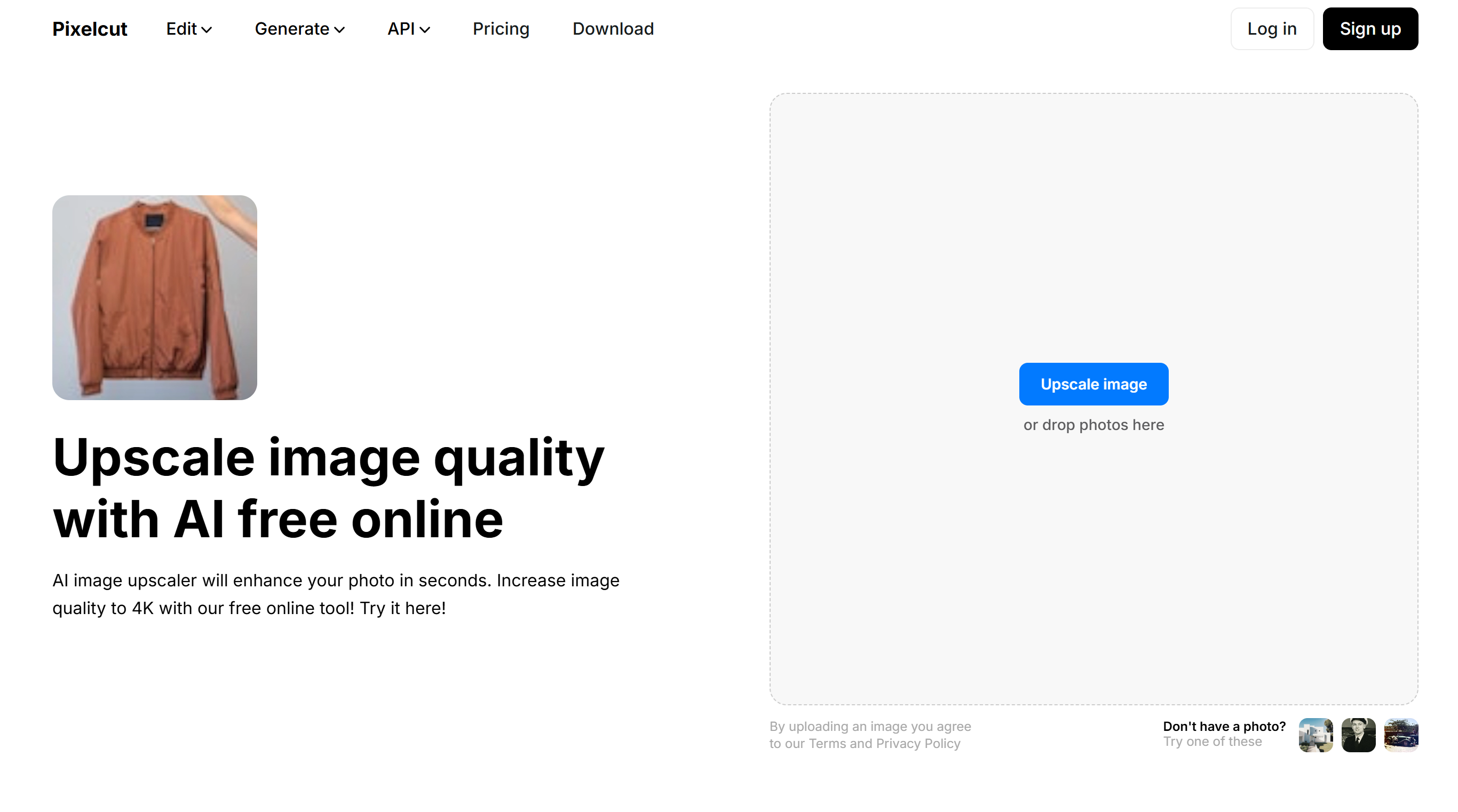The height and width of the screenshot is (812, 1458).
Task: Select the vintage car sample photo
Action: pos(1400,735)
